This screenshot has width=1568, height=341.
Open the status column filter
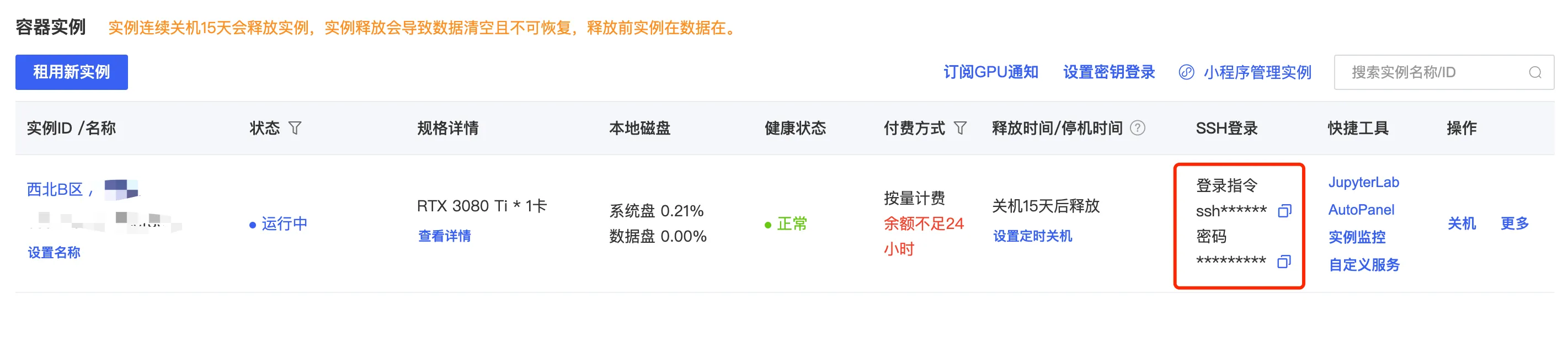(295, 128)
